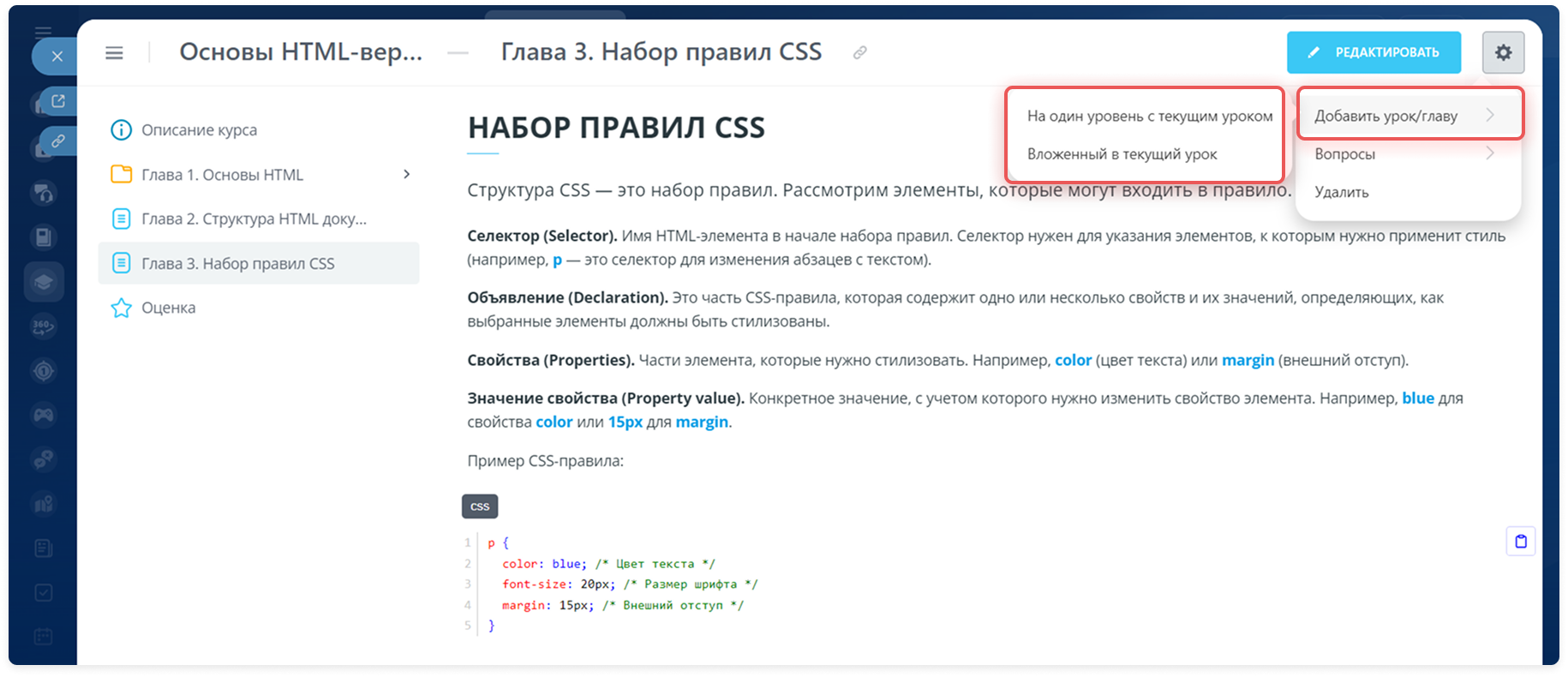Open the gear settings menu
Viewport: 1568px width, 677px height.
(1503, 52)
